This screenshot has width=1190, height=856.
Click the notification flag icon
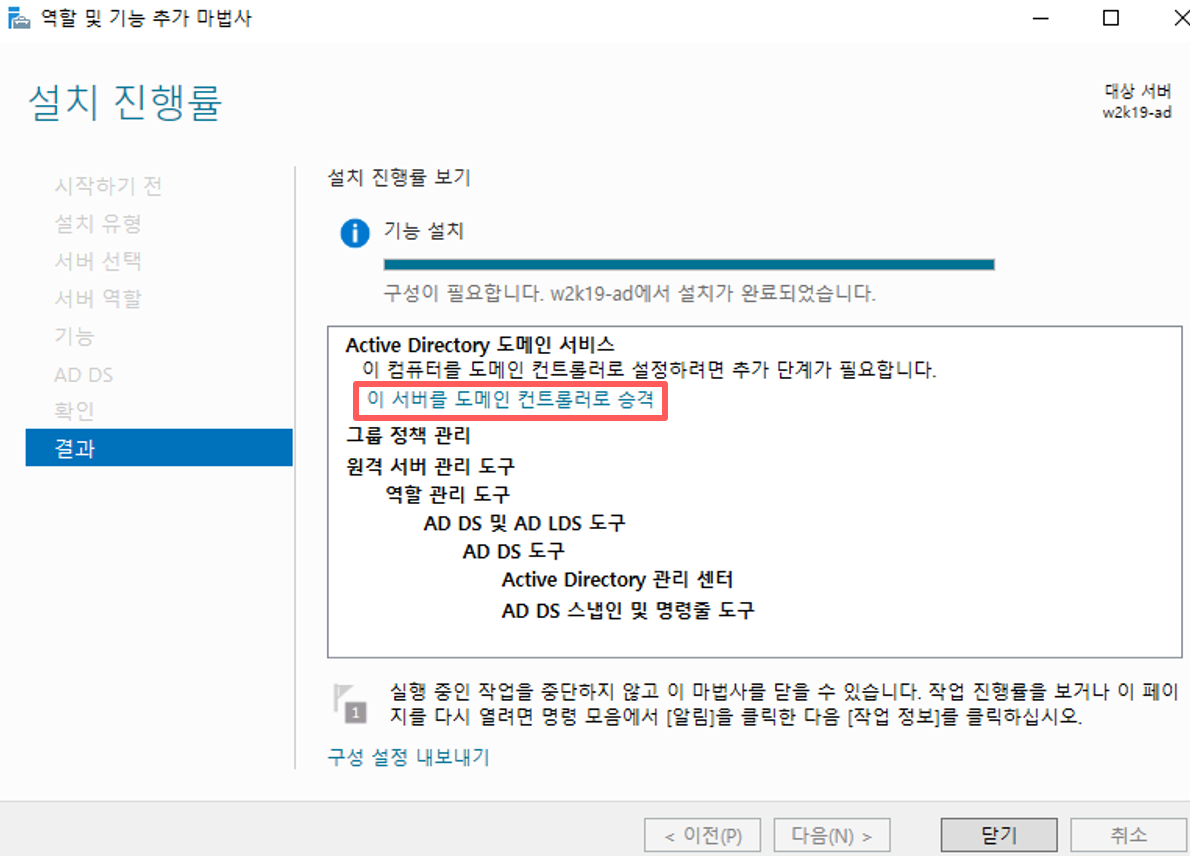pyautogui.click(x=349, y=703)
